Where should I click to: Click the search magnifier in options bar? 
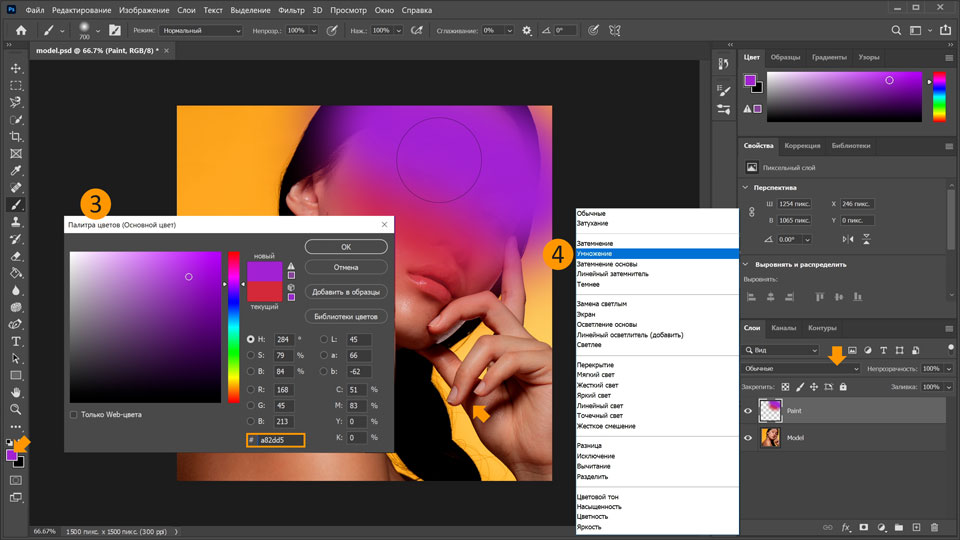tap(896, 31)
